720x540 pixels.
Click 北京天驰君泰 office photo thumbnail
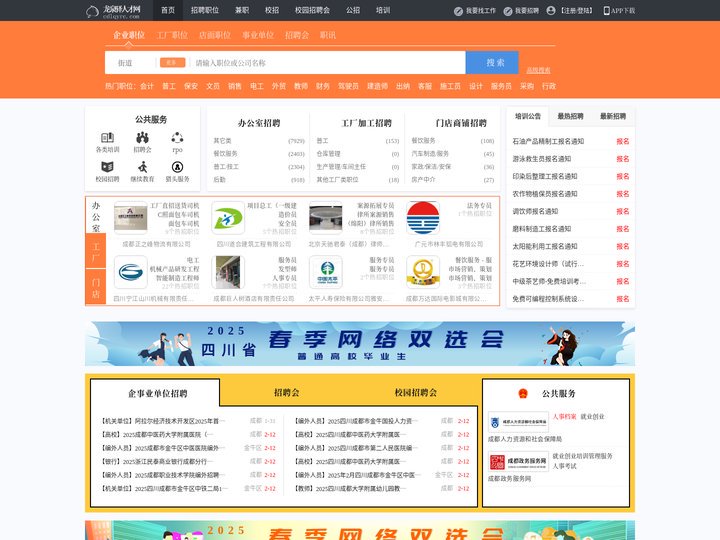pos(326,218)
